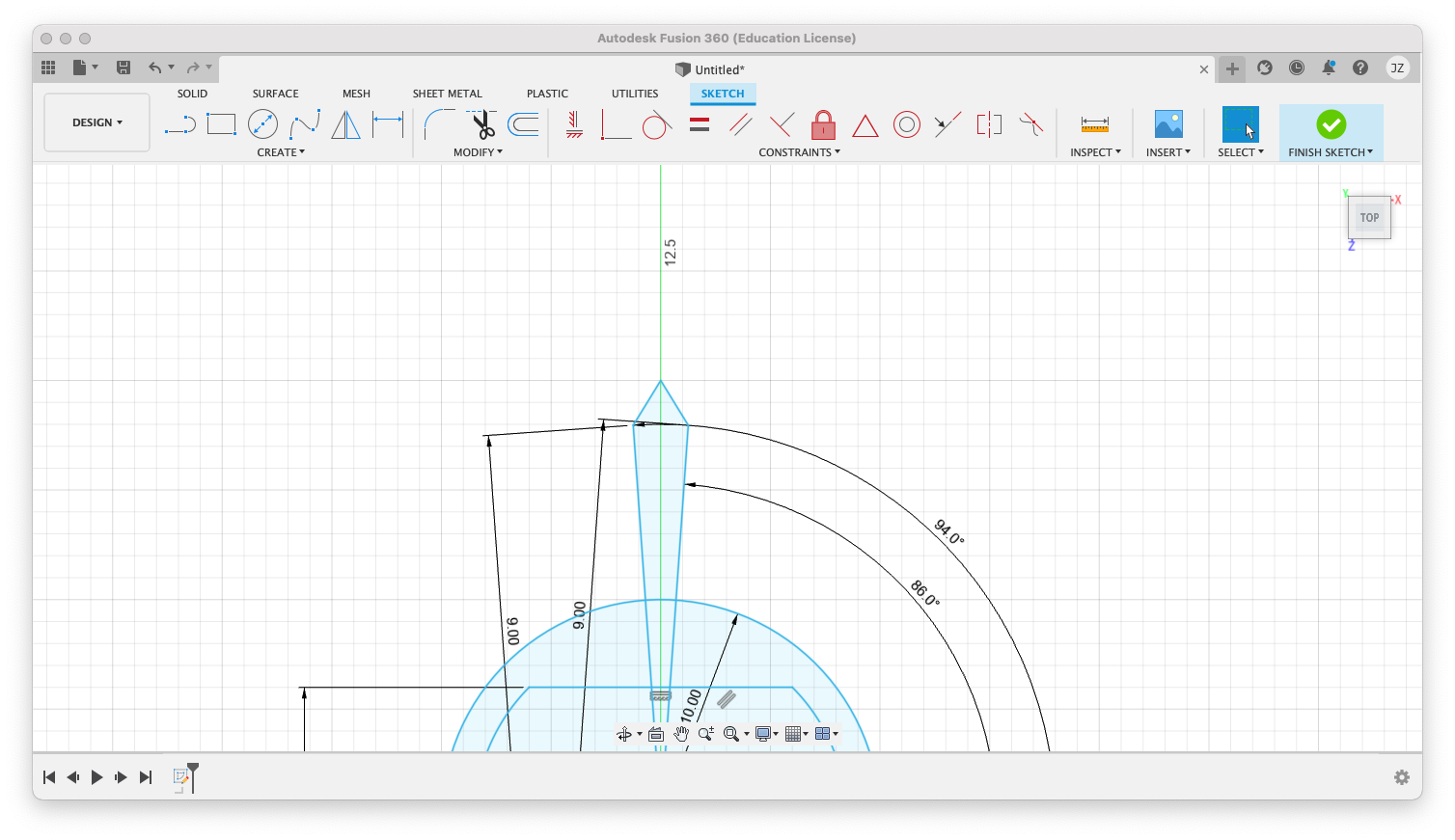
Task: Open timeline settings gear
Action: tap(1402, 777)
